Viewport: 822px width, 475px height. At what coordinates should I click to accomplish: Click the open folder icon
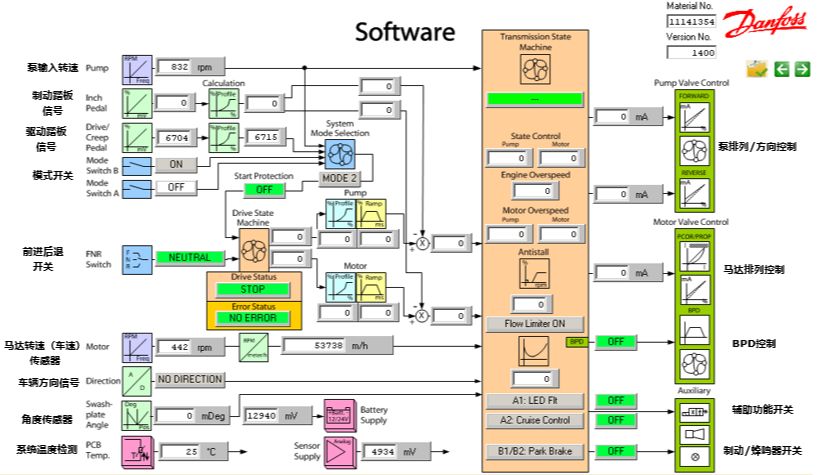757,69
